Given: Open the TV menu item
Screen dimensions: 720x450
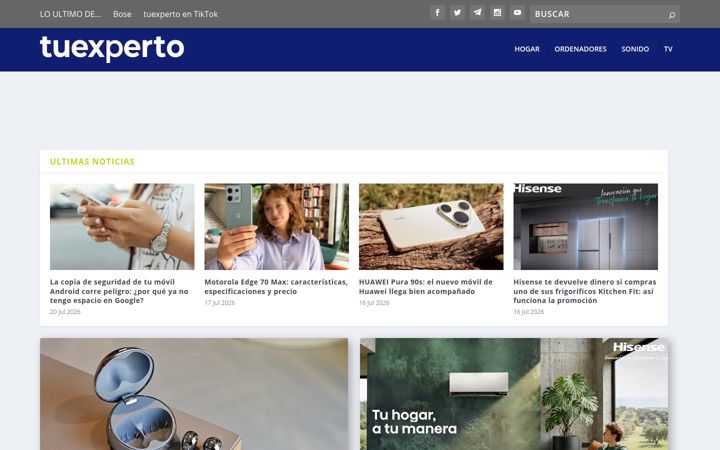Looking at the screenshot, I should 668,49.
